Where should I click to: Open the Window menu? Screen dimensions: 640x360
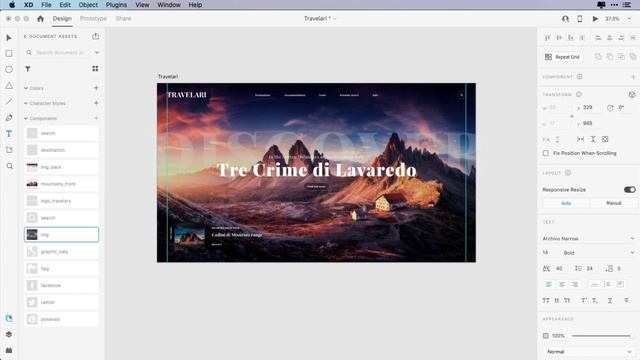click(169, 5)
